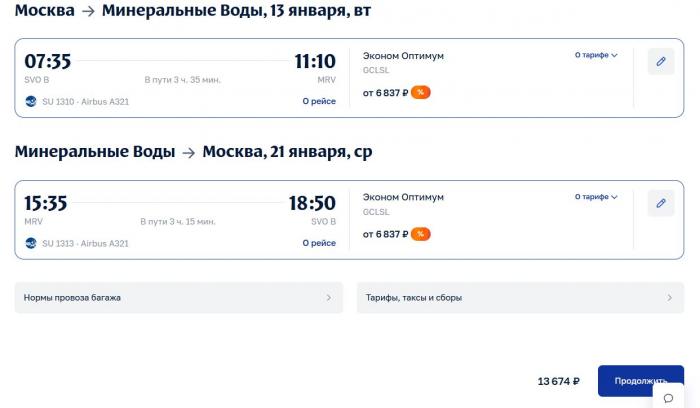
Task: Click the 07:35 departure time
Action: click(47, 62)
